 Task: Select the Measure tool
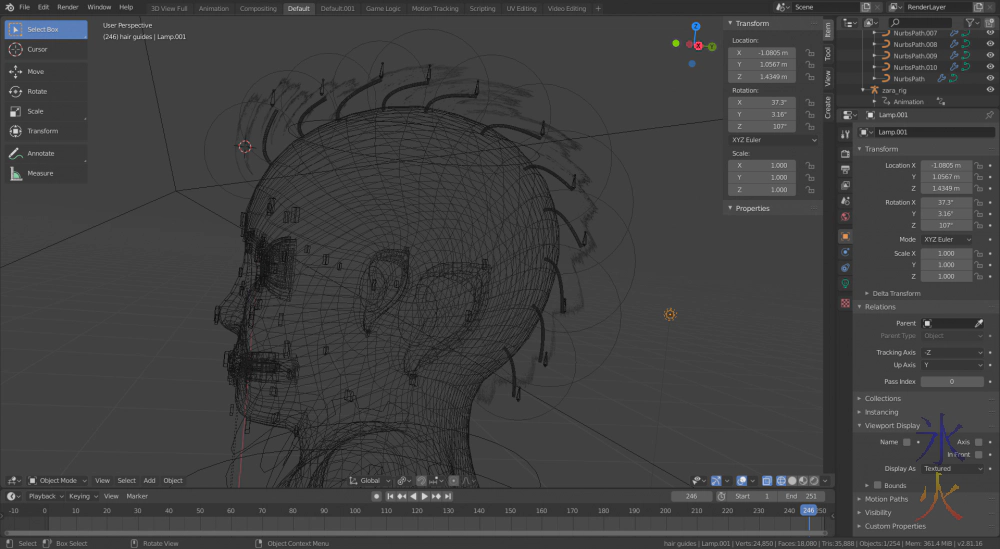pos(46,173)
